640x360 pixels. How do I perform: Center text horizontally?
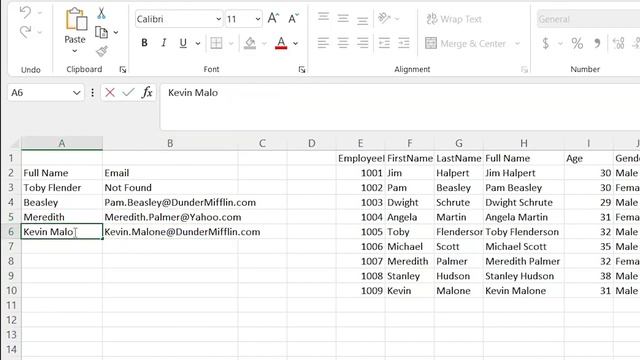pos(343,43)
